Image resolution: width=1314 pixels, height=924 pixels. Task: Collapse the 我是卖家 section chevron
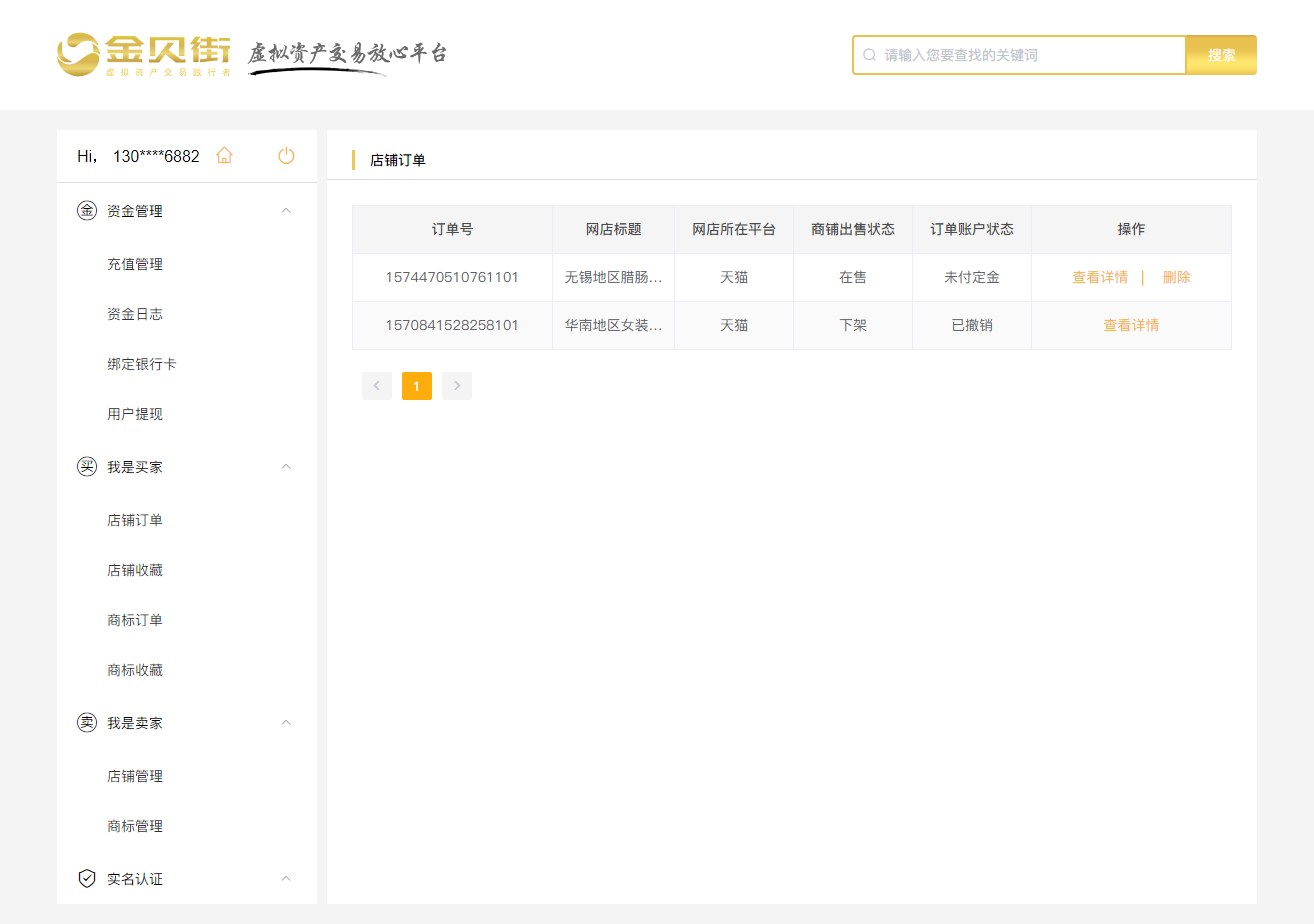pos(286,723)
